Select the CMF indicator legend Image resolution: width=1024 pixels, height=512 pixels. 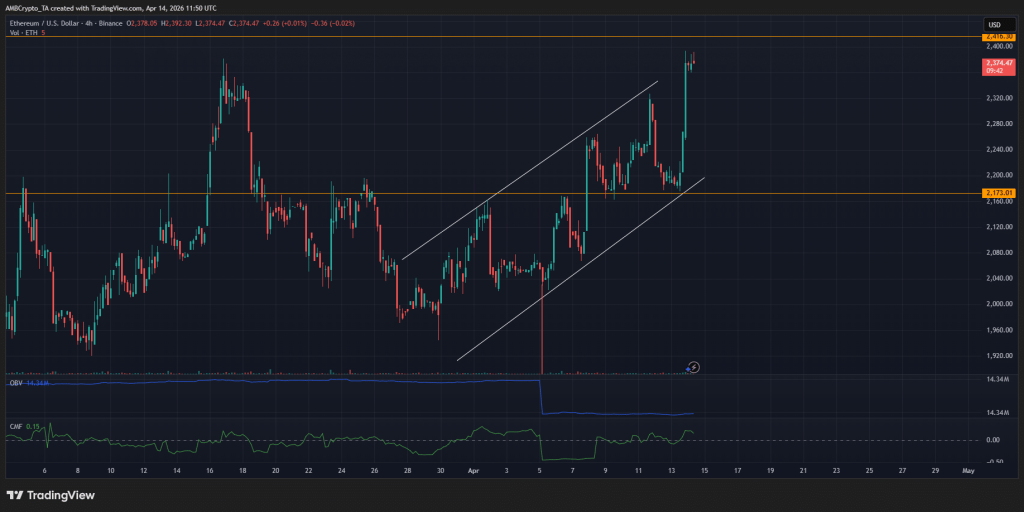16,426
